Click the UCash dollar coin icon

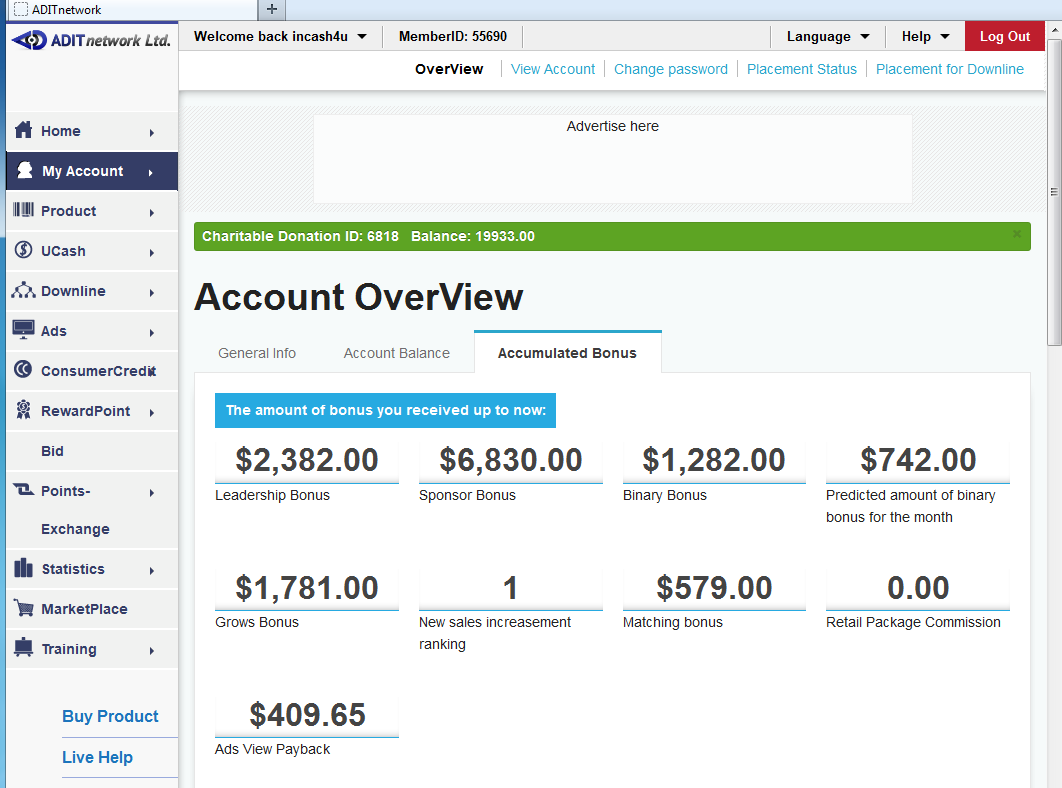tap(23, 250)
